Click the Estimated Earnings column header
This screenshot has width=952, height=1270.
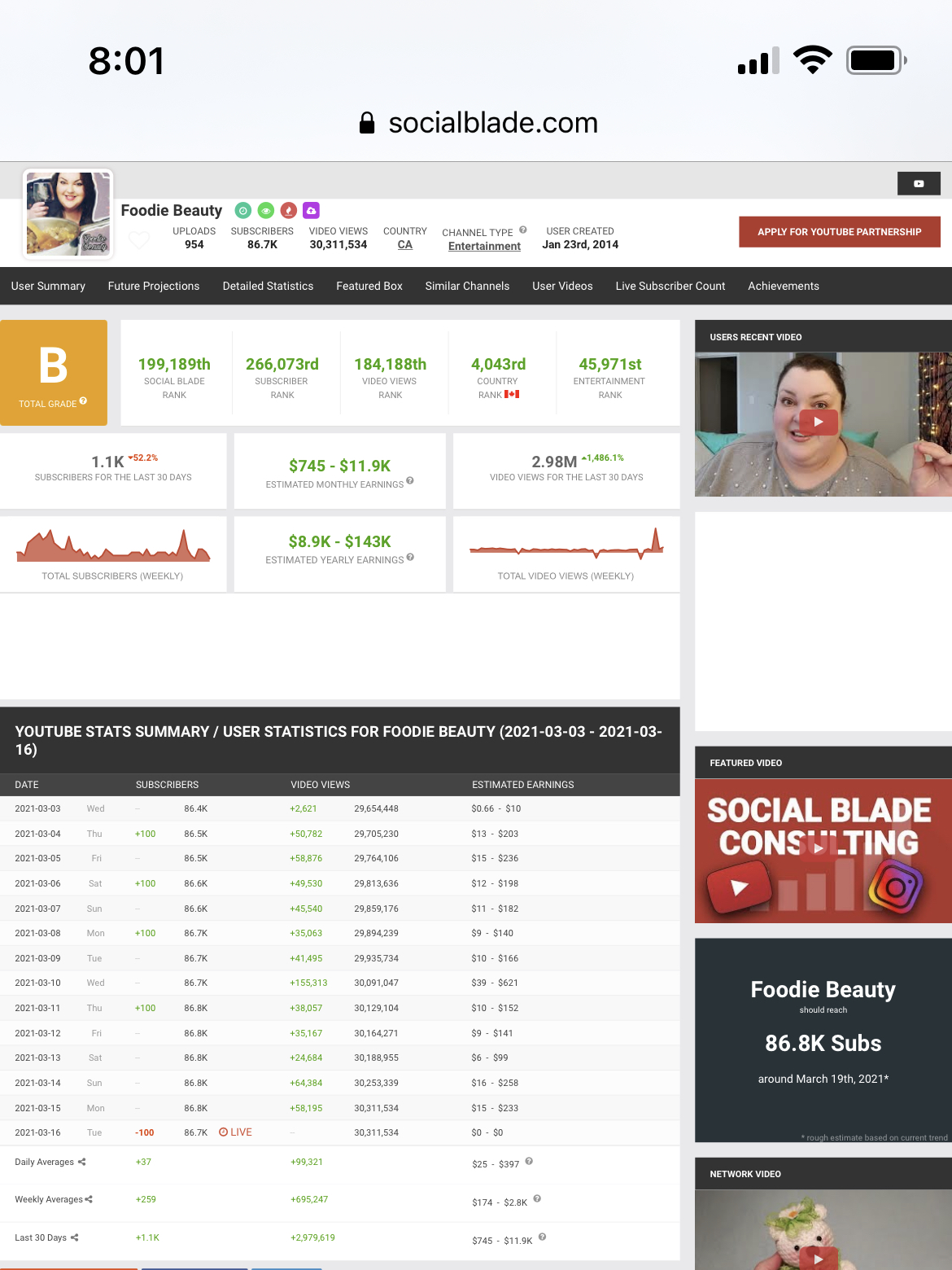pos(523,785)
